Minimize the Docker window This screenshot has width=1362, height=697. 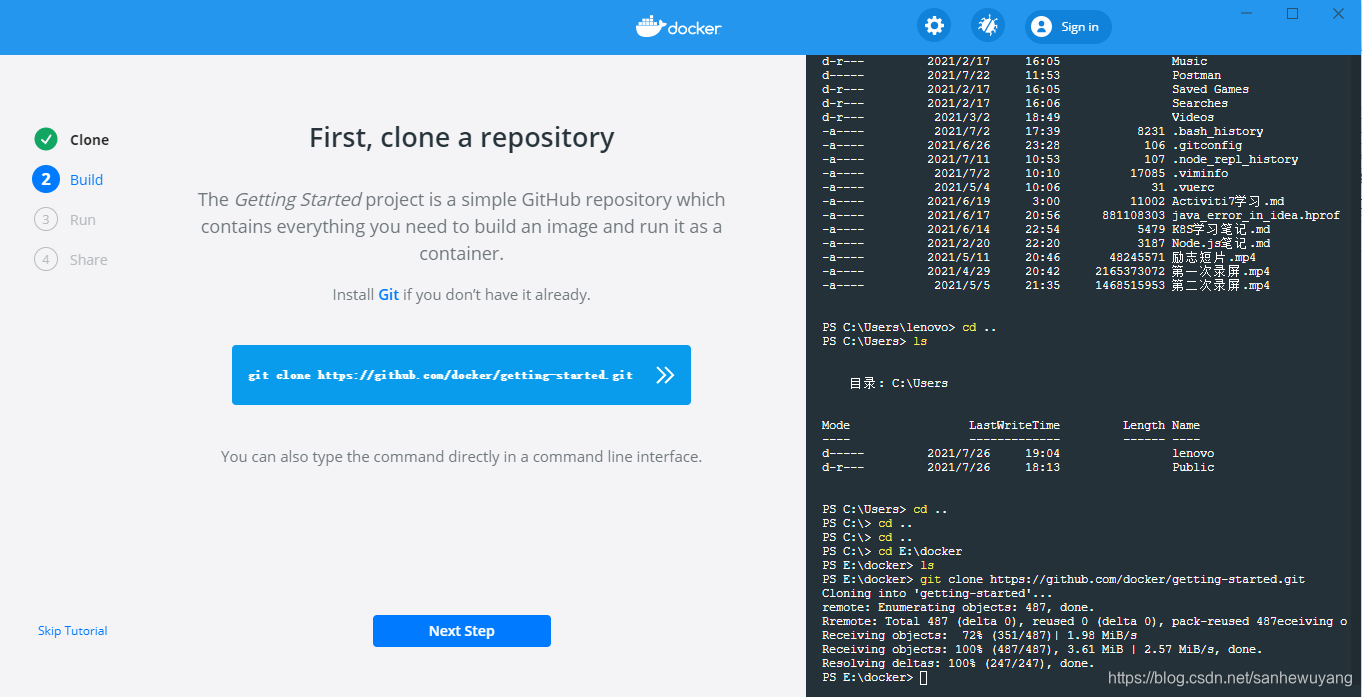click(x=1247, y=13)
